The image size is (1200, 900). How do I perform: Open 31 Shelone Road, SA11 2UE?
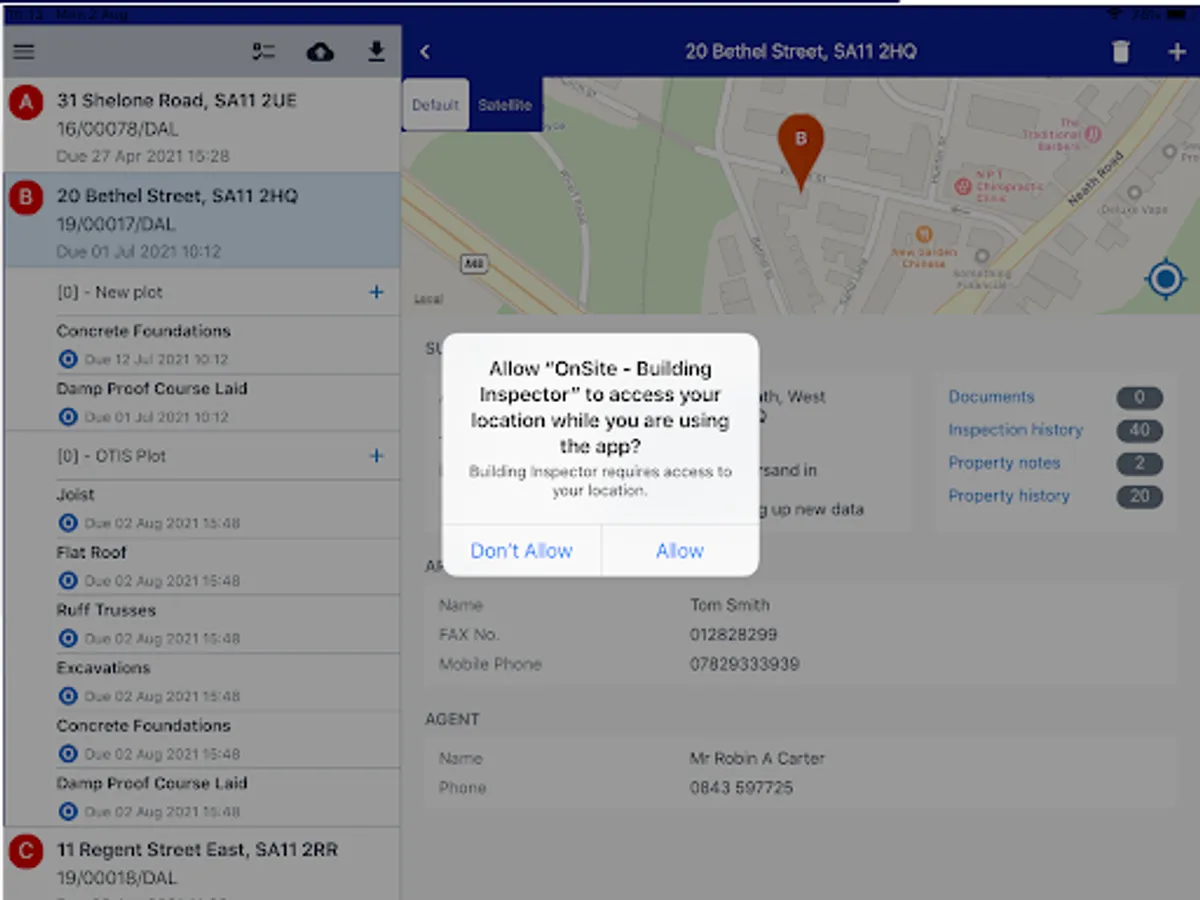tap(201, 125)
